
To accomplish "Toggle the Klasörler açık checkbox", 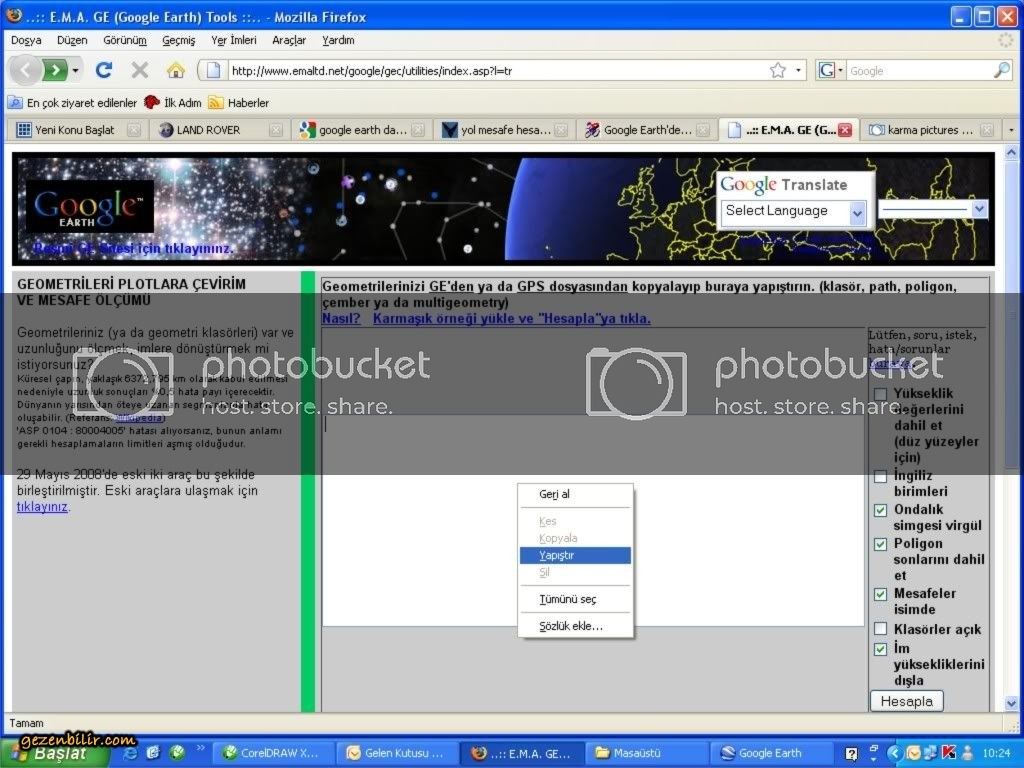I will pyautogui.click(x=880, y=629).
